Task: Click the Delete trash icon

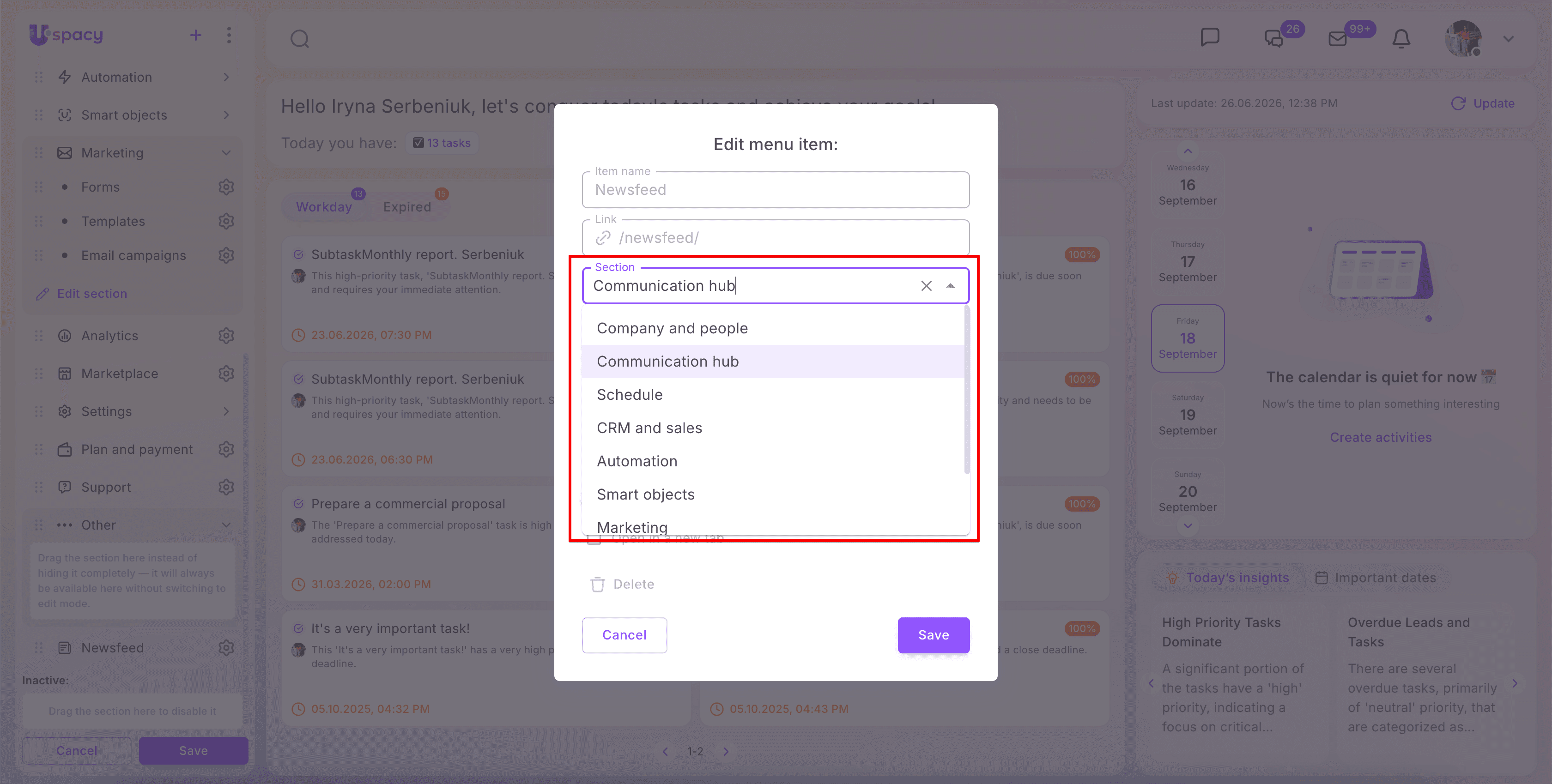Action: 597,584
